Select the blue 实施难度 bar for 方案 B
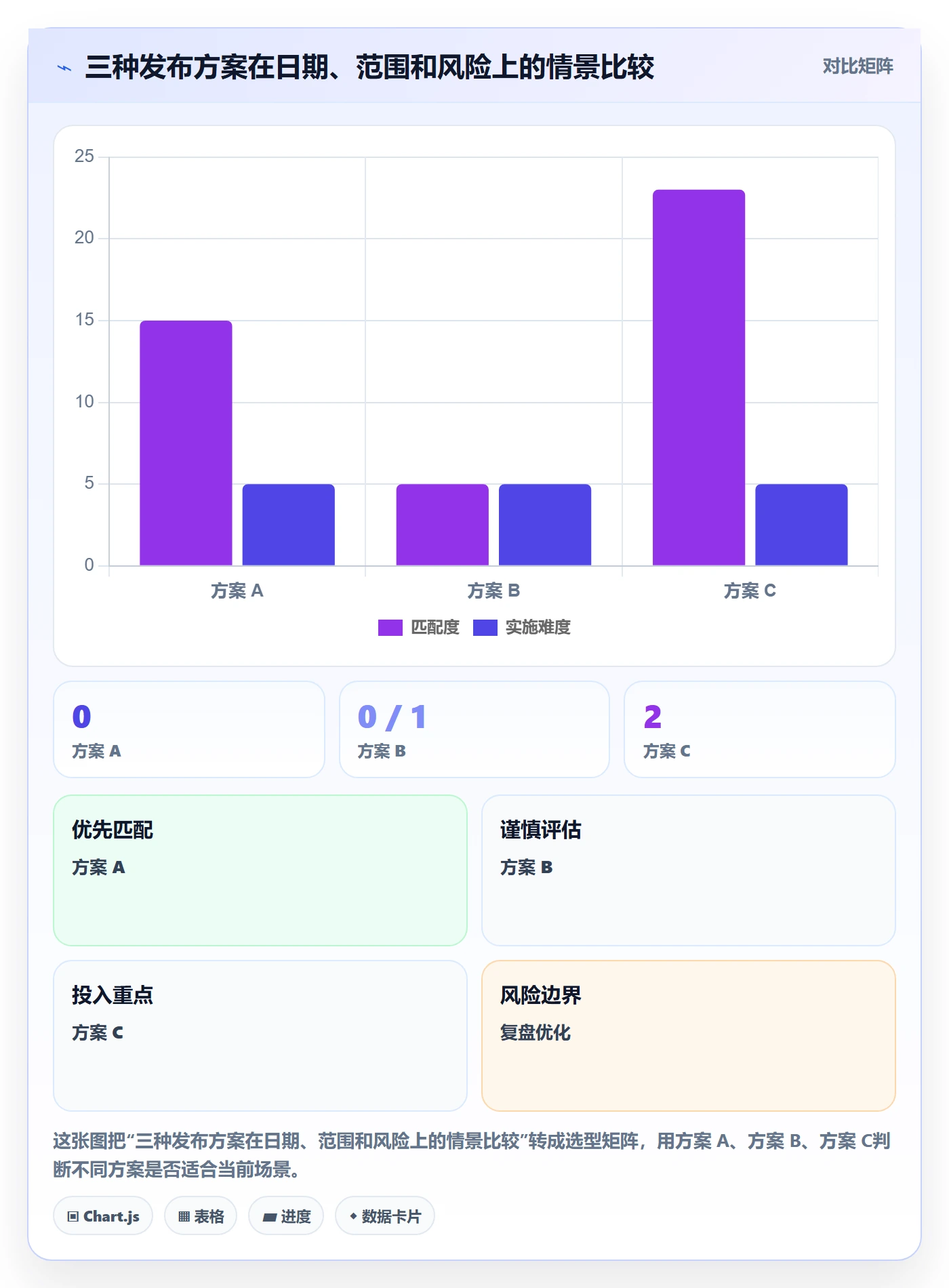This screenshot has width=949, height=1288. [545, 525]
